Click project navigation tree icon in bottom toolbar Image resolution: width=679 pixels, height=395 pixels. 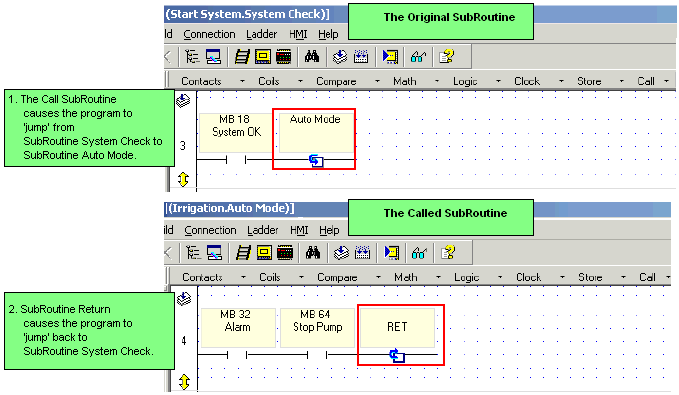(x=193, y=253)
